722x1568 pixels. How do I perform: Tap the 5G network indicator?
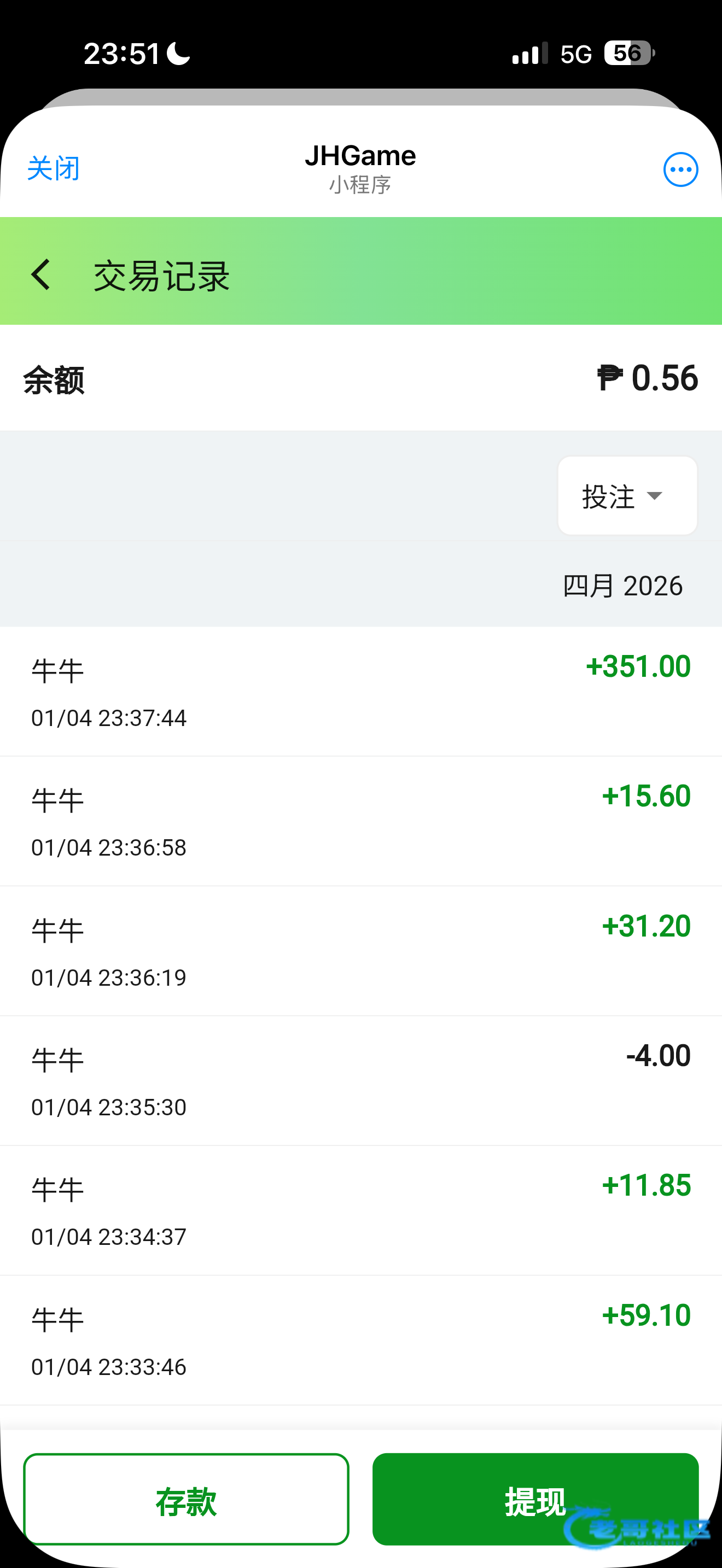coord(576,55)
